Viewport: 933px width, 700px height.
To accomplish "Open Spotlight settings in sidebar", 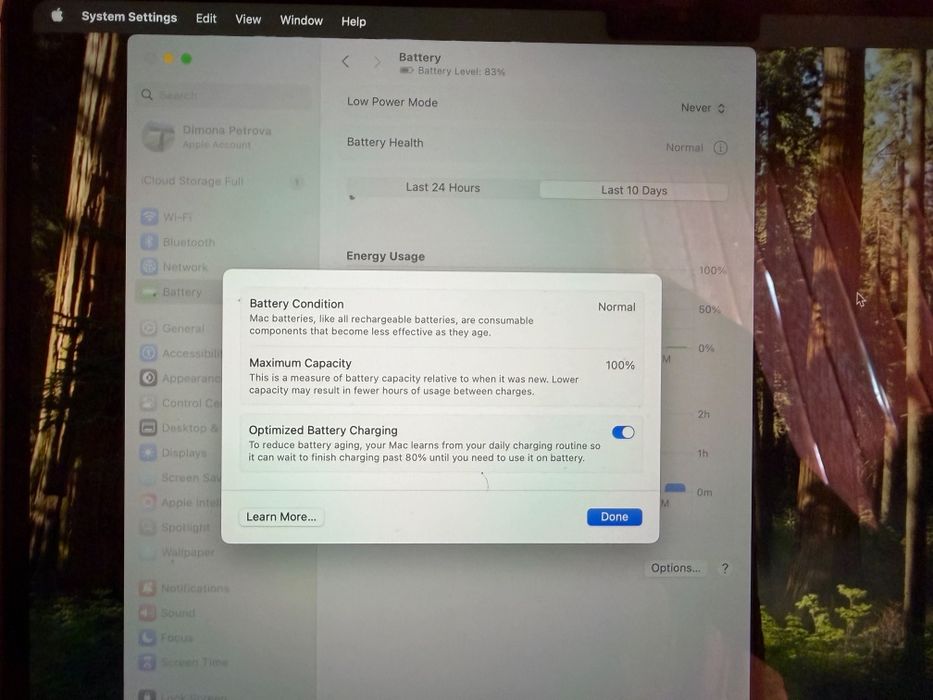I will pos(175,527).
